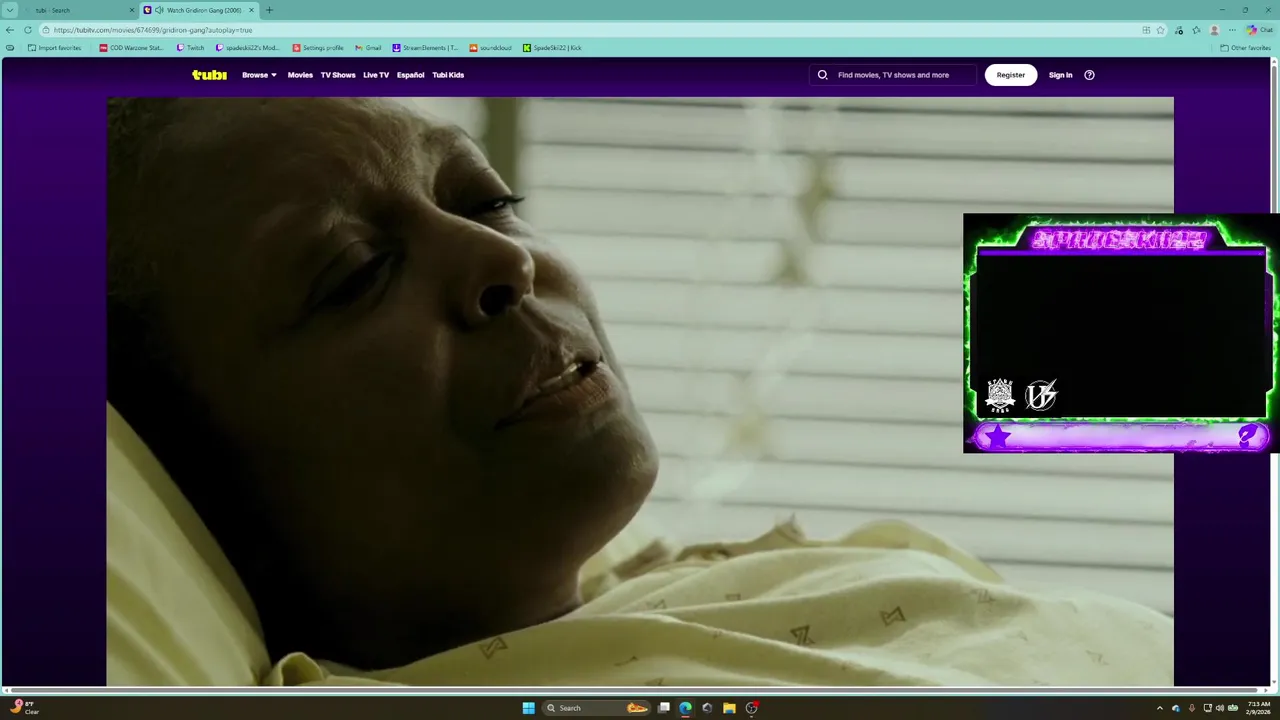The width and height of the screenshot is (1280, 720).
Task: Open File Explorer from taskbar
Action: pos(729,708)
